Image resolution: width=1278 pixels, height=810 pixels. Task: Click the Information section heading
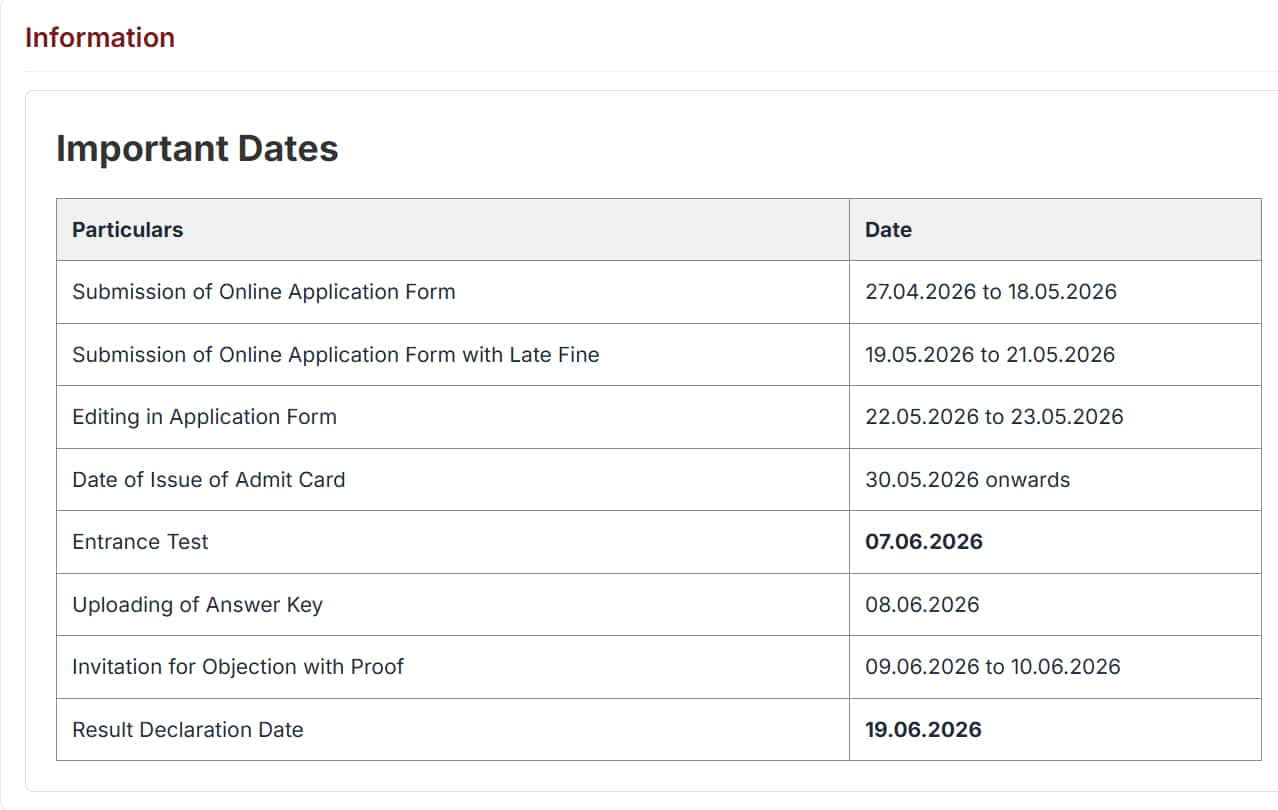click(99, 38)
